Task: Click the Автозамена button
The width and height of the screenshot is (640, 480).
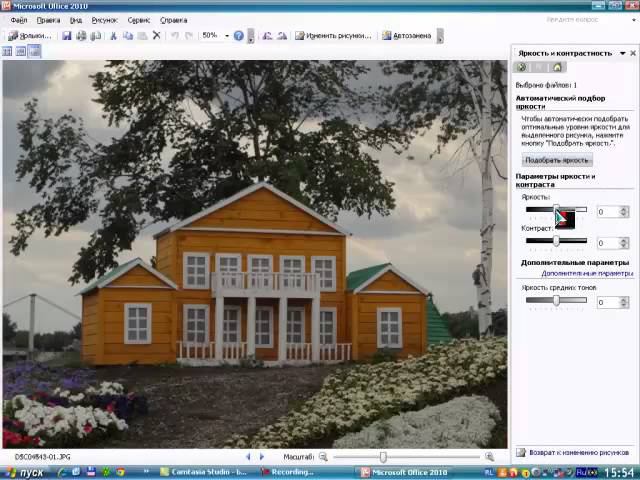Action: tap(407, 36)
